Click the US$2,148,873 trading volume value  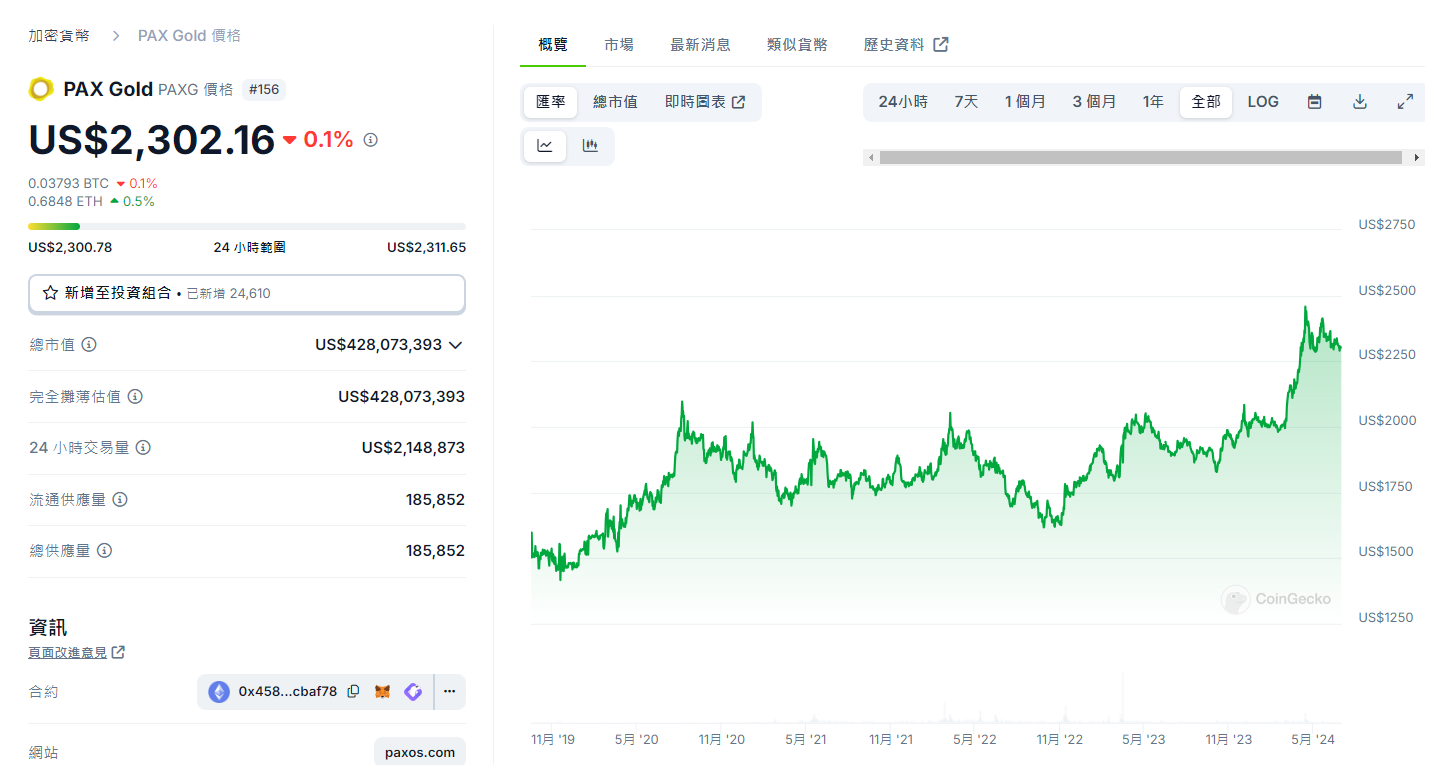(x=413, y=448)
